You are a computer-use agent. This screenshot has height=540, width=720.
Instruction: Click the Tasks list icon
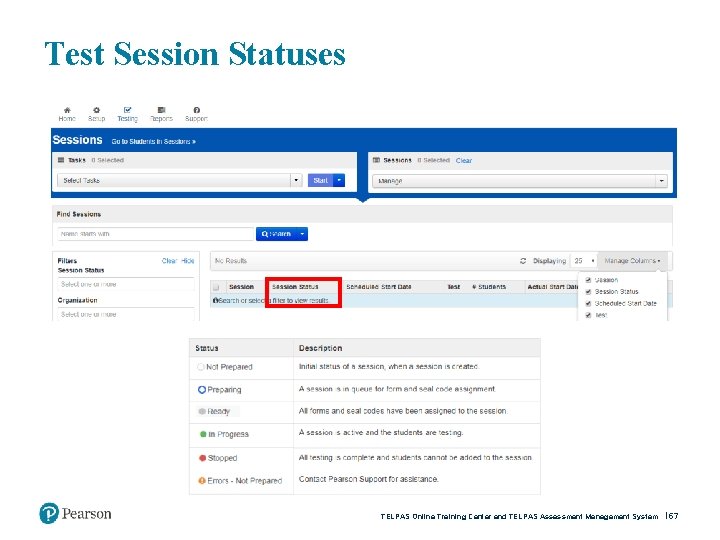point(61,160)
